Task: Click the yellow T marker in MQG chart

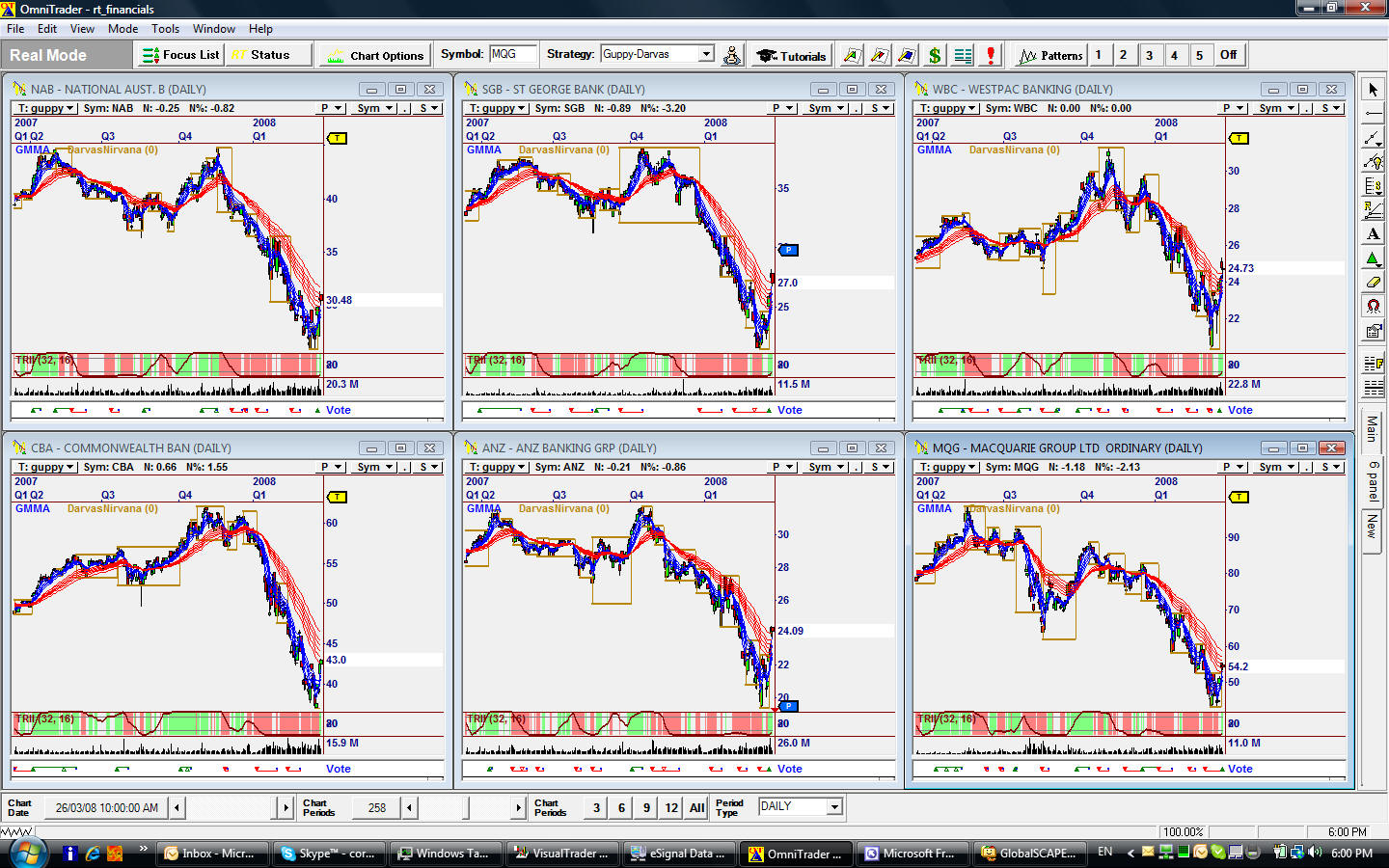Action: (1239, 497)
